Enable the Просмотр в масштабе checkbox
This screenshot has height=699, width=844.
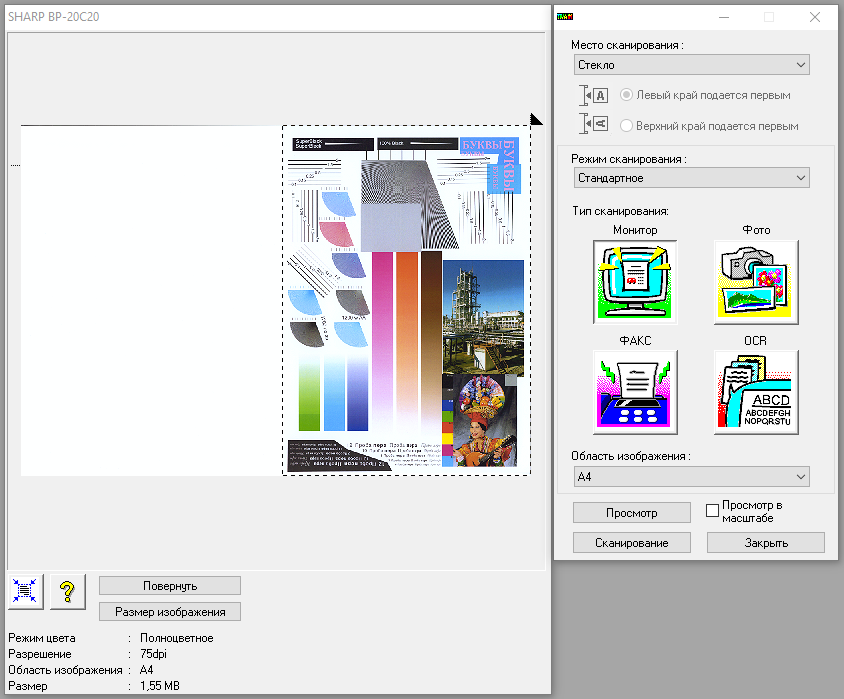(712, 511)
